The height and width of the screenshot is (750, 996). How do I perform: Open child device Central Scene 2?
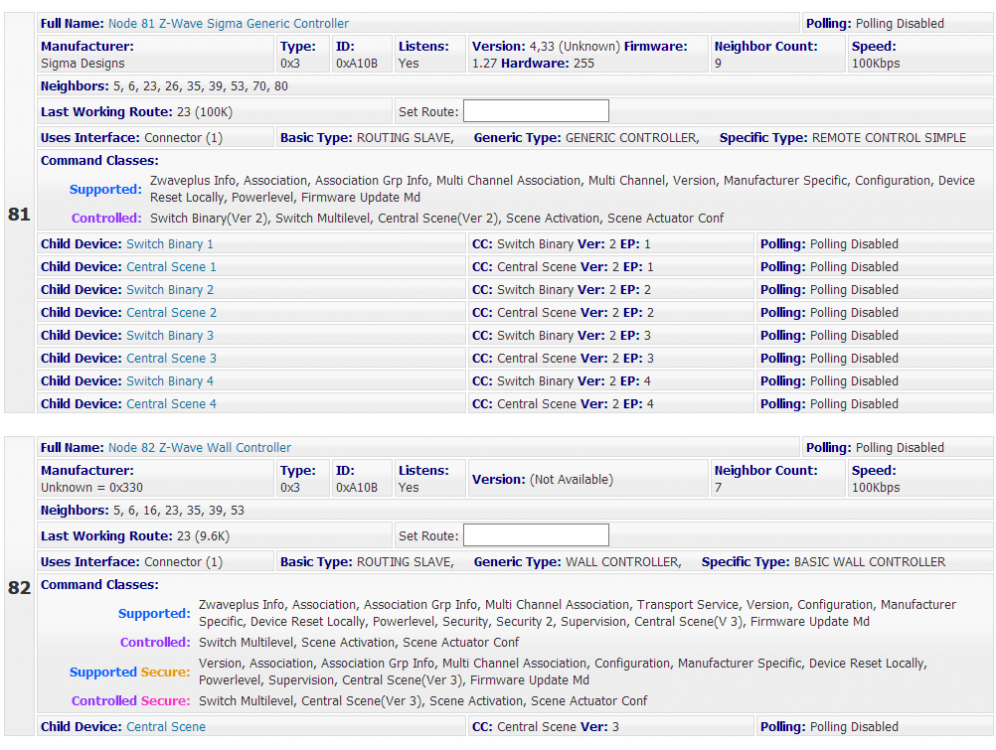tap(171, 313)
